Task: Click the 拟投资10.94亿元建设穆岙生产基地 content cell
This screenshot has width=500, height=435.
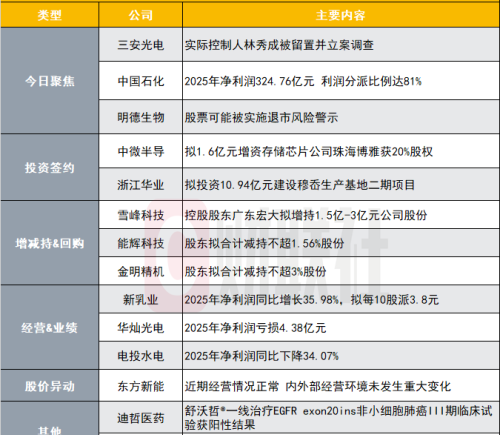Action: 341,185
